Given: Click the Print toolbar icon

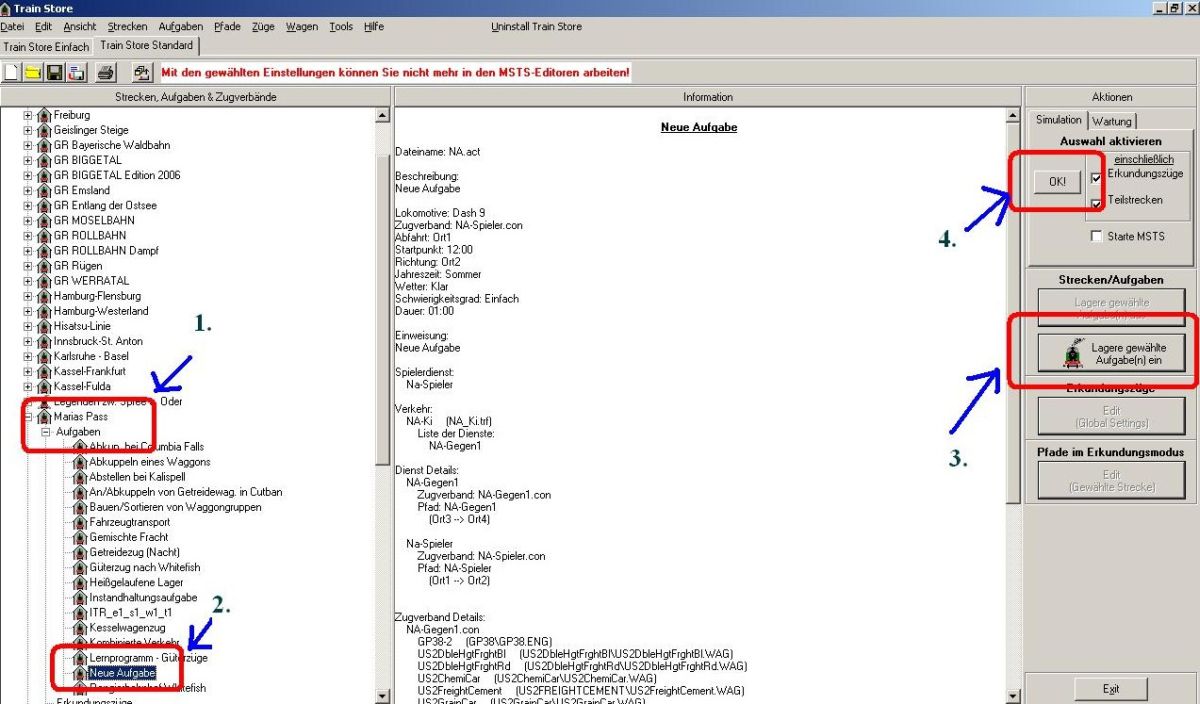Looking at the screenshot, I should coord(107,73).
